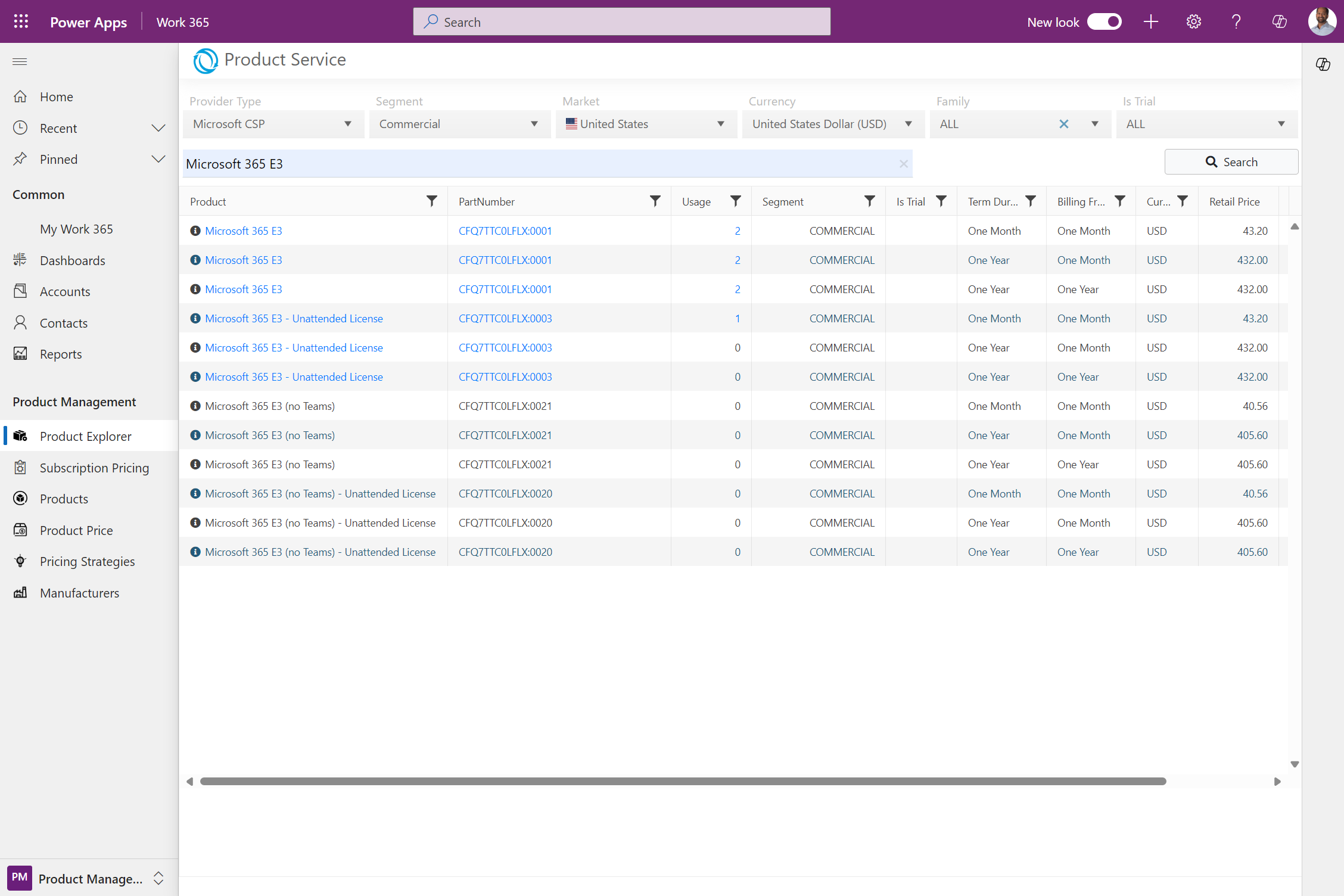Expand the Recent section chevron
Image resolution: width=1344 pixels, height=896 pixels.
click(x=158, y=128)
